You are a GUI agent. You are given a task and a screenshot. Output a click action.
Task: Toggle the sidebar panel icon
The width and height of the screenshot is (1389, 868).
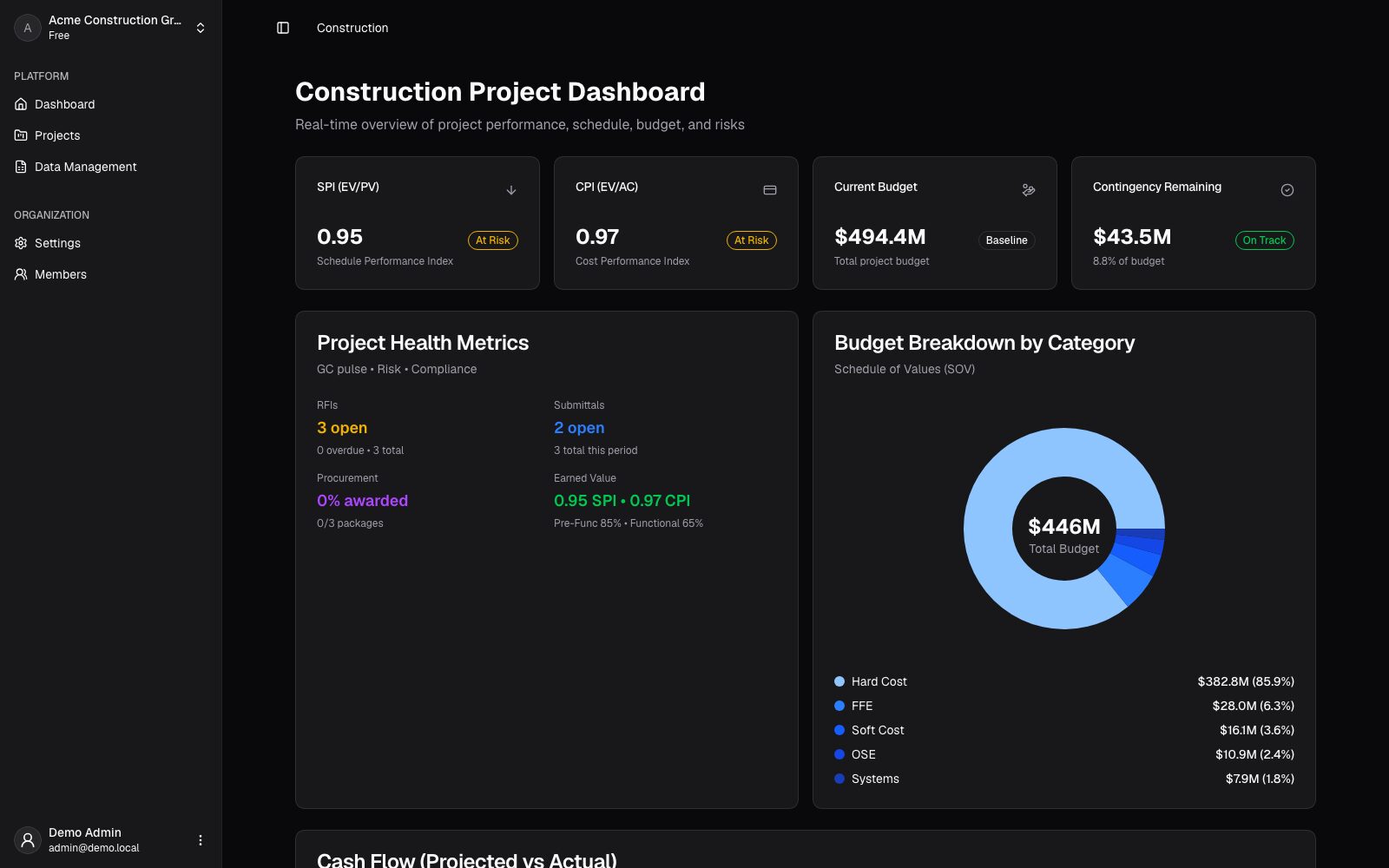click(x=283, y=28)
